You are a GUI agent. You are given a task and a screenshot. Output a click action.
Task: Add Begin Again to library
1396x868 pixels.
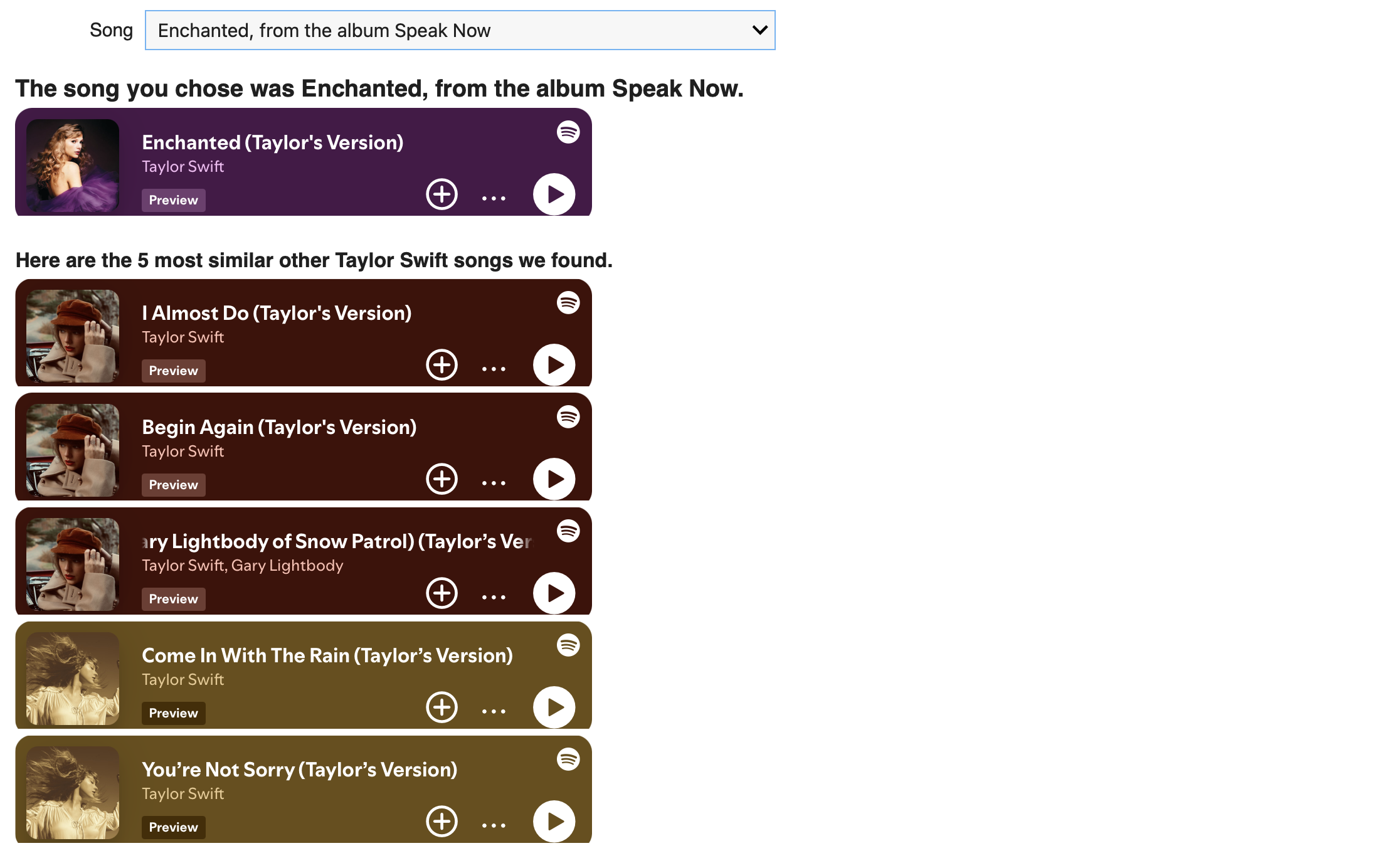tap(442, 479)
